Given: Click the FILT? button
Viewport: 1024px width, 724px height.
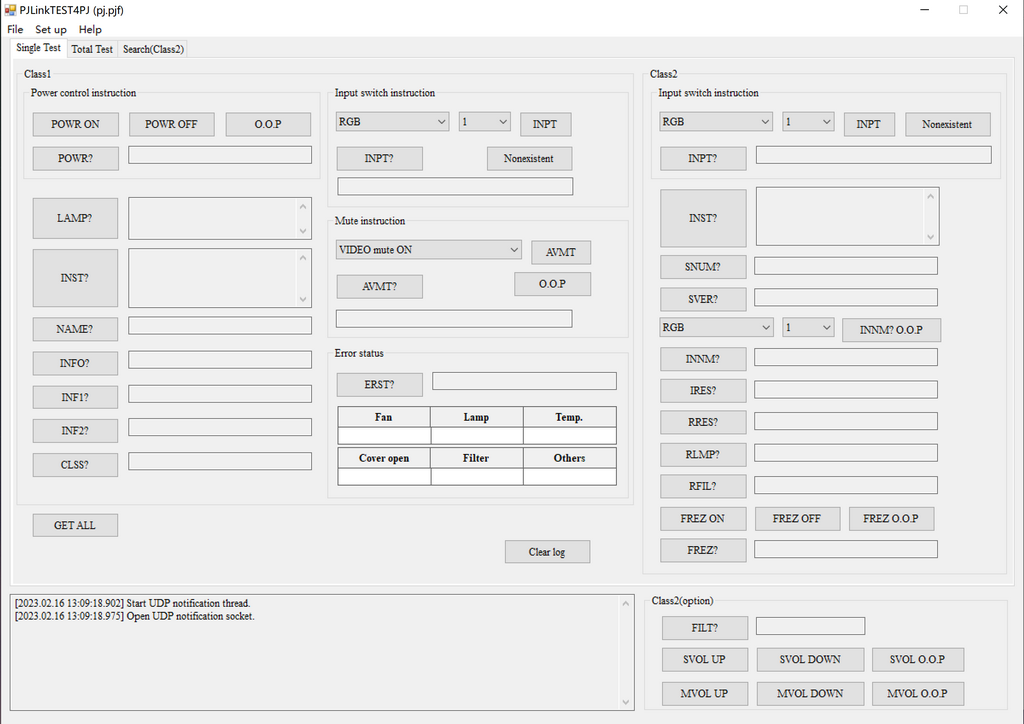Looking at the screenshot, I should [705, 628].
